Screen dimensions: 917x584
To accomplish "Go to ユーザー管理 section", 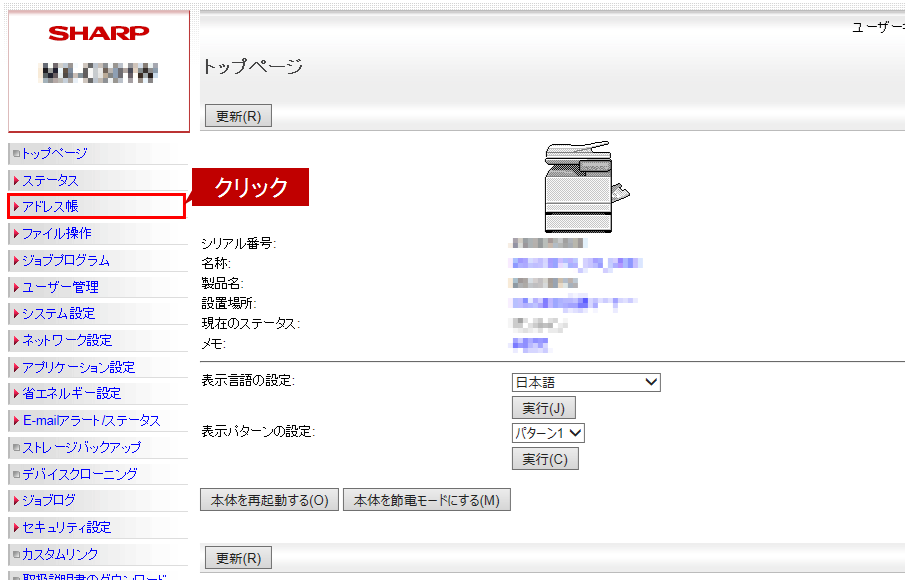I will pos(60,287).
